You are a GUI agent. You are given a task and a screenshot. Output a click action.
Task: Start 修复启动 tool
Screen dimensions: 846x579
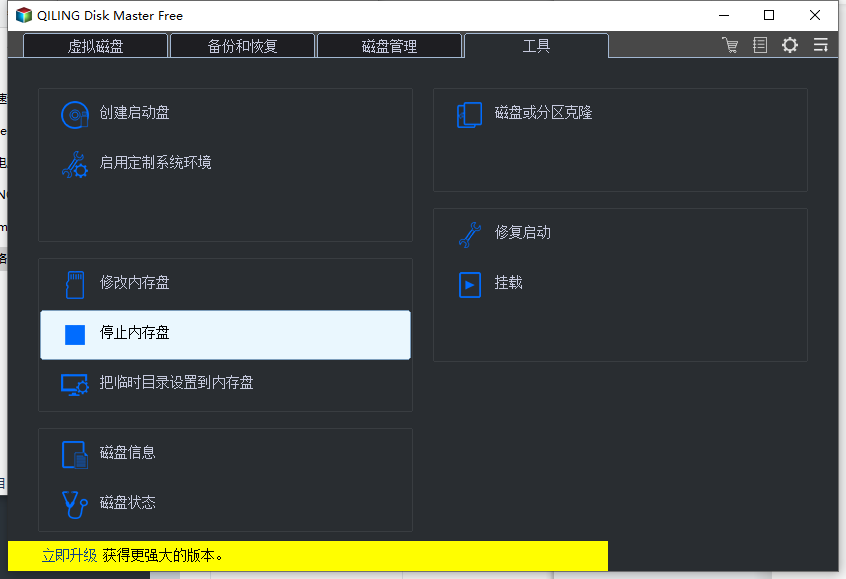click(620, 235)
